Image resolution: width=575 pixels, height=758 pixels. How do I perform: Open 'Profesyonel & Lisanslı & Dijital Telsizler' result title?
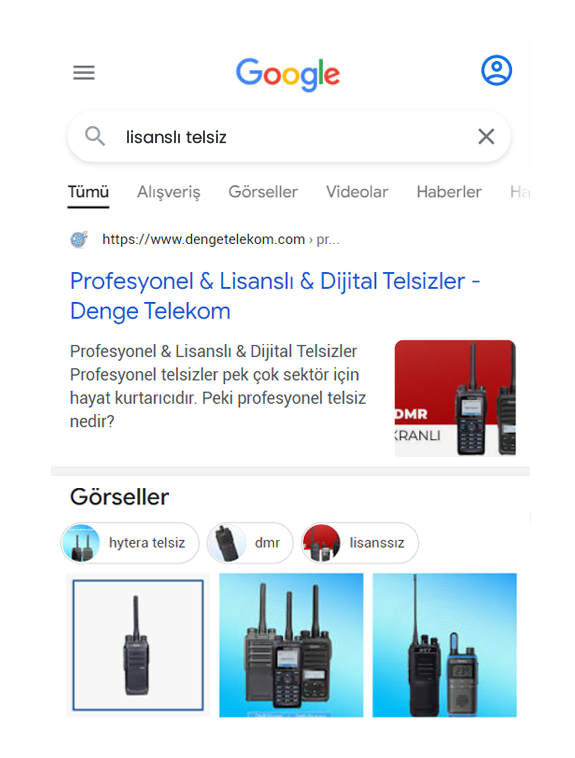click(x=275, y=296)
